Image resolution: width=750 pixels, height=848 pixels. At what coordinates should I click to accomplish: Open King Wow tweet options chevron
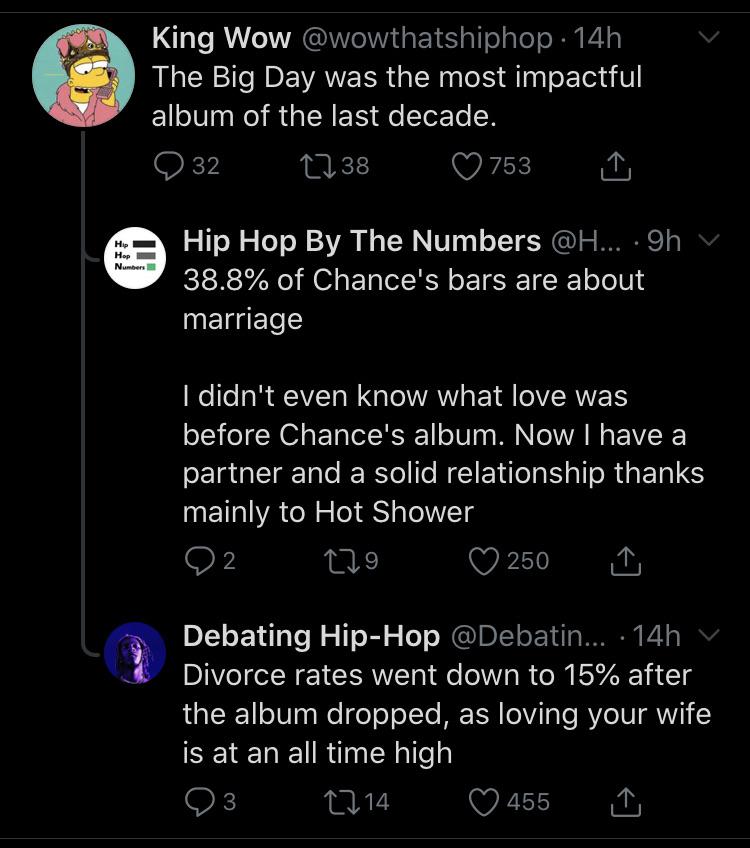(x=708, y=39)
